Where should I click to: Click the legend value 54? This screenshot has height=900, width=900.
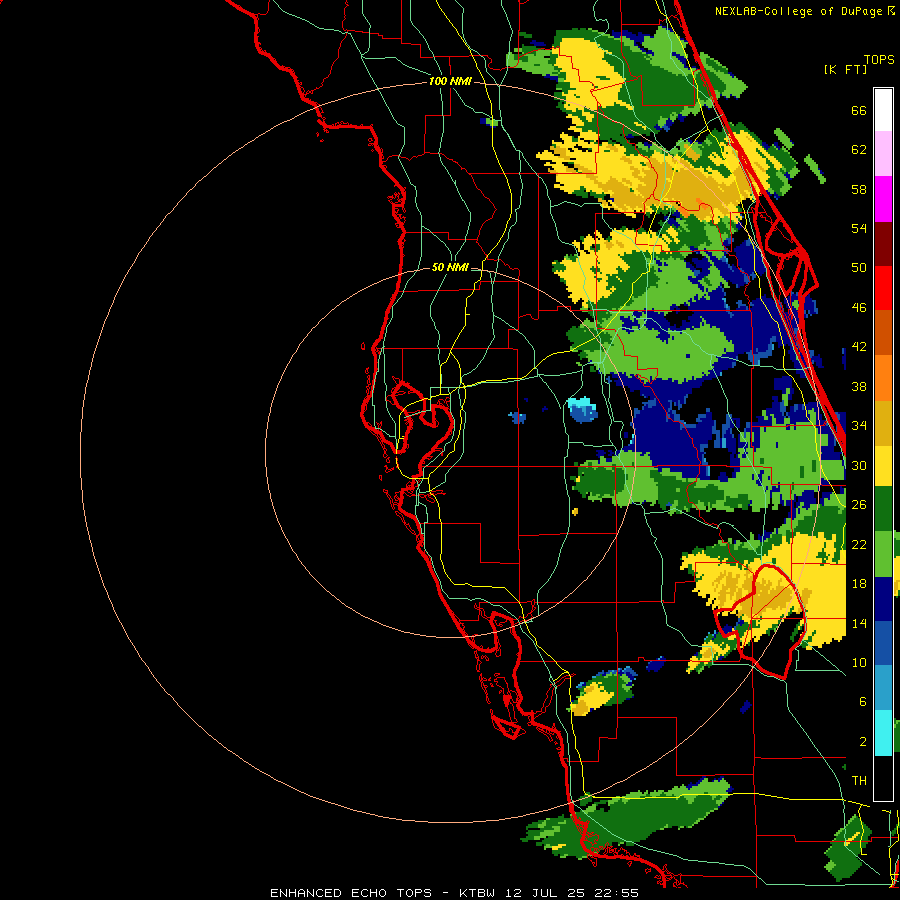[x=859, y=228]
